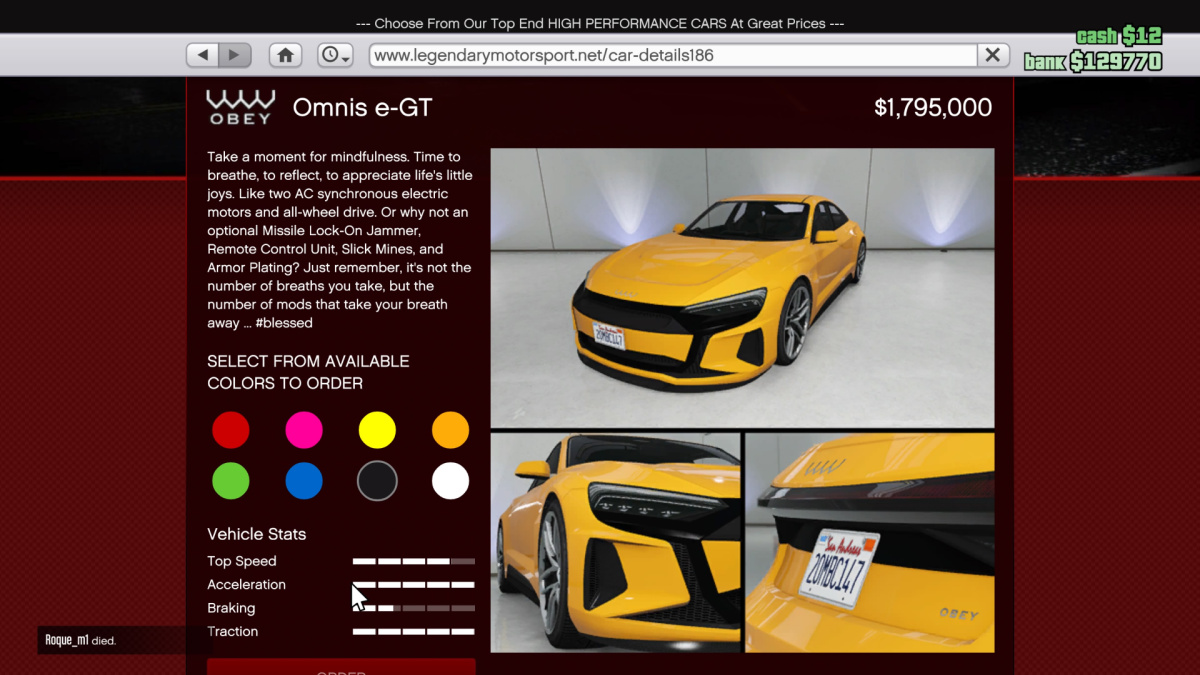Click the browser back arrow button

203,55
